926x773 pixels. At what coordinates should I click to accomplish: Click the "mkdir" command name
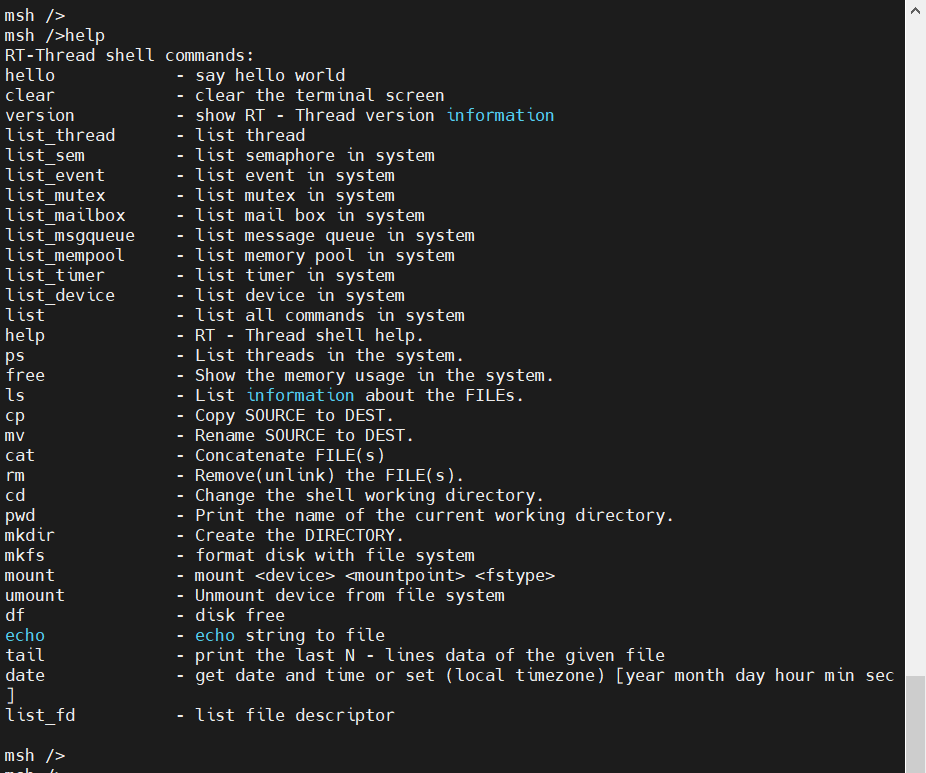click(30, 535)
